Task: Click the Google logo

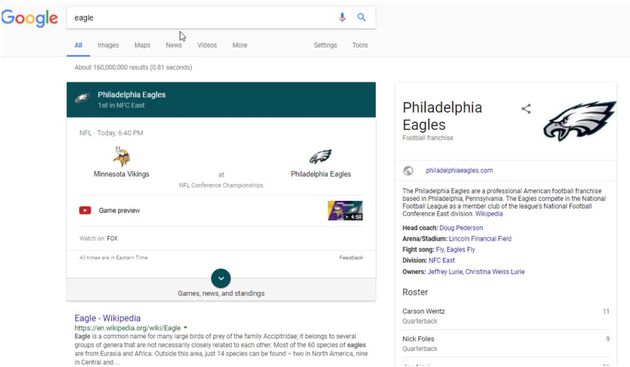Action: coord(30,18)
